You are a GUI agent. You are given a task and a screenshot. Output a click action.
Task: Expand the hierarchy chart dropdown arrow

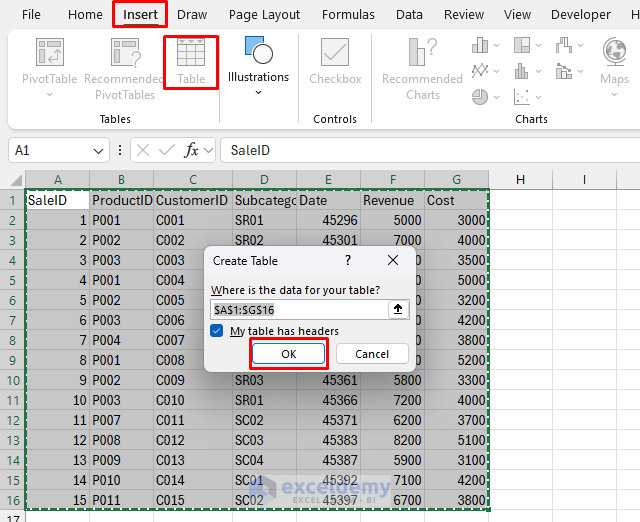pos(538,45)
